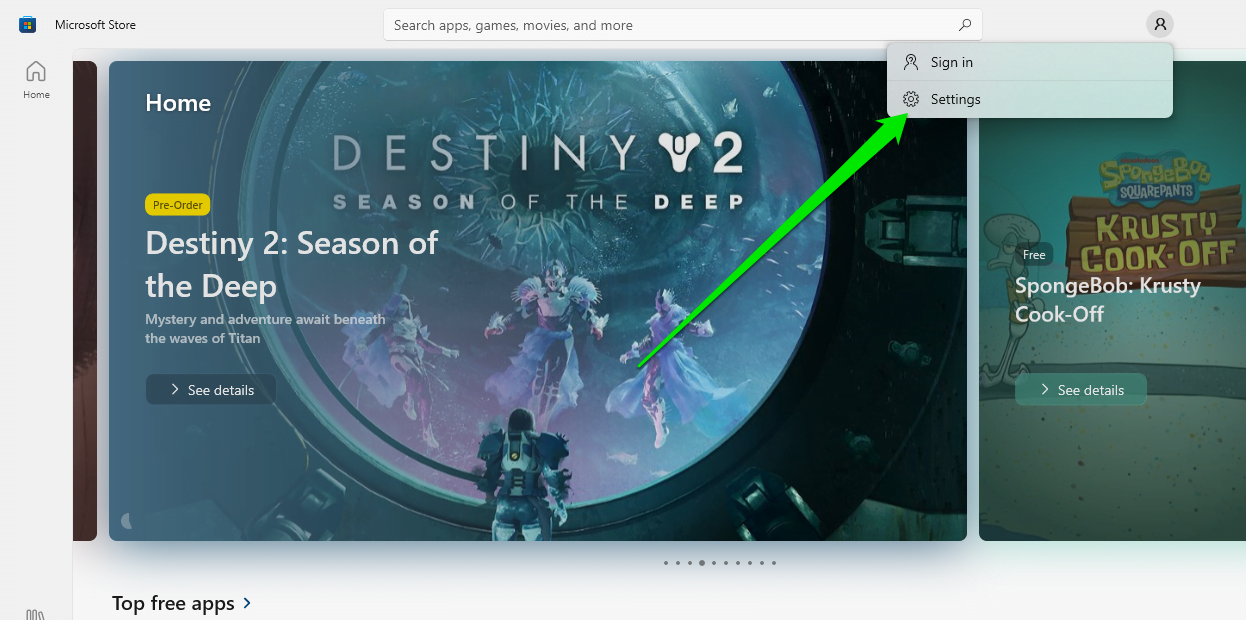Viewport: 1246px width, 620px height.
Task: Select the active fourth carousel dot
Action: 702,563
